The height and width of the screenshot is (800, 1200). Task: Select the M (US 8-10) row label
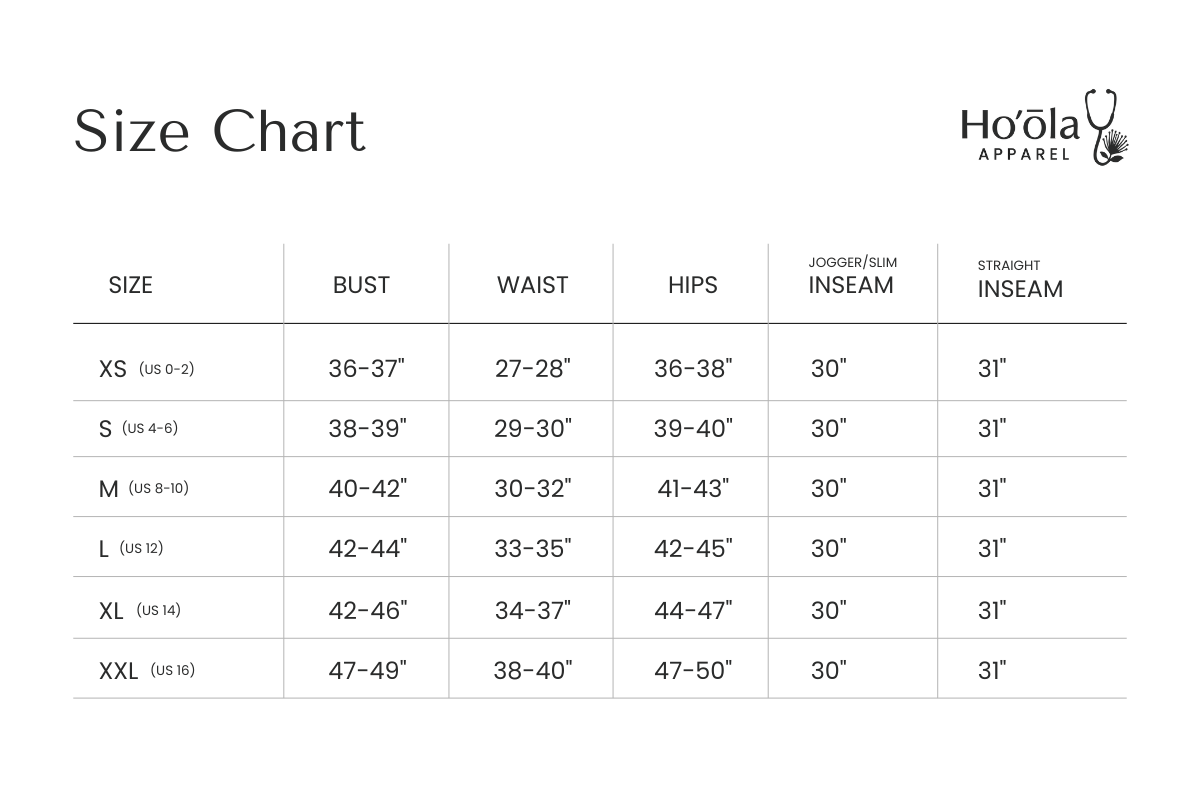[x=144, y=489]
